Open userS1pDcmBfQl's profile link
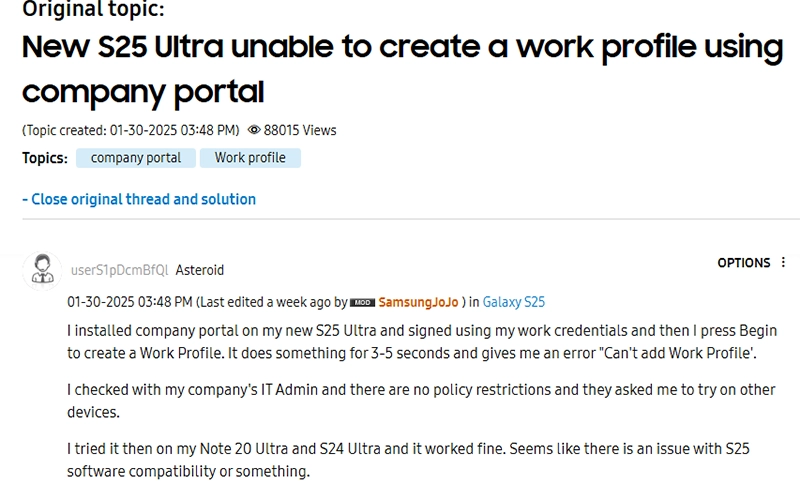Image resolution: width=800 pixels, height=500 pixels. tap(119, 270)
